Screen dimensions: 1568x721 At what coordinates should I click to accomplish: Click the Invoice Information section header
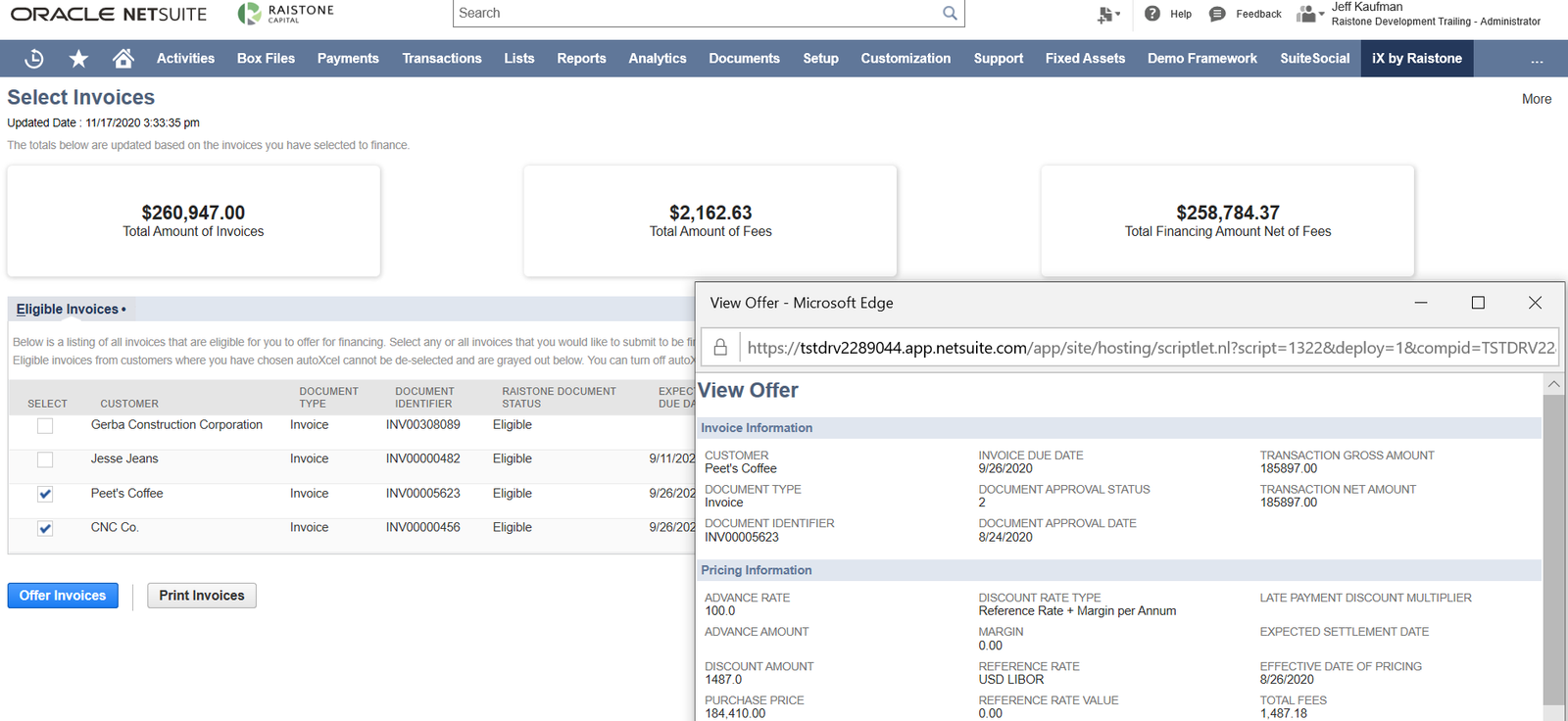(1119, 428)
